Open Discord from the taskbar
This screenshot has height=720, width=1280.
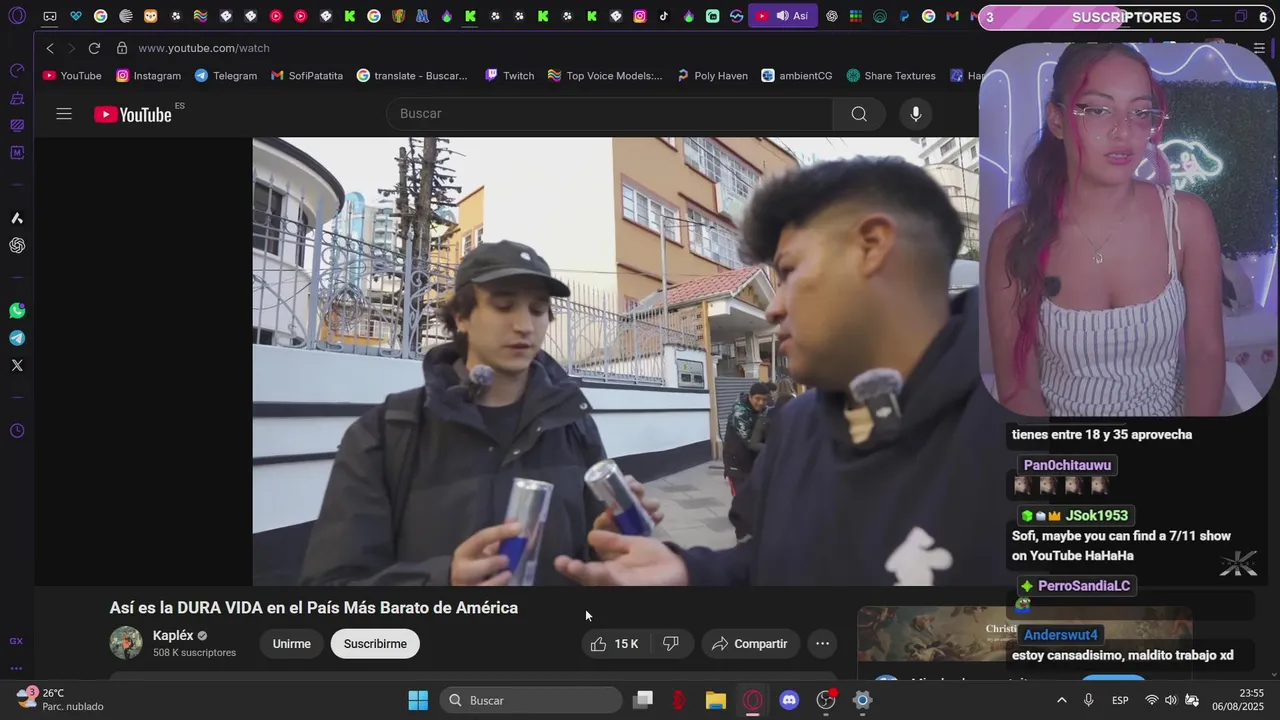pos(789,700)
